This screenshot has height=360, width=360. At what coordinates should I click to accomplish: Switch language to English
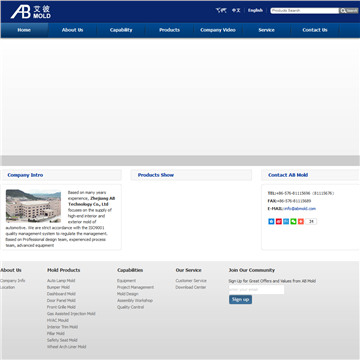(255, 10)
